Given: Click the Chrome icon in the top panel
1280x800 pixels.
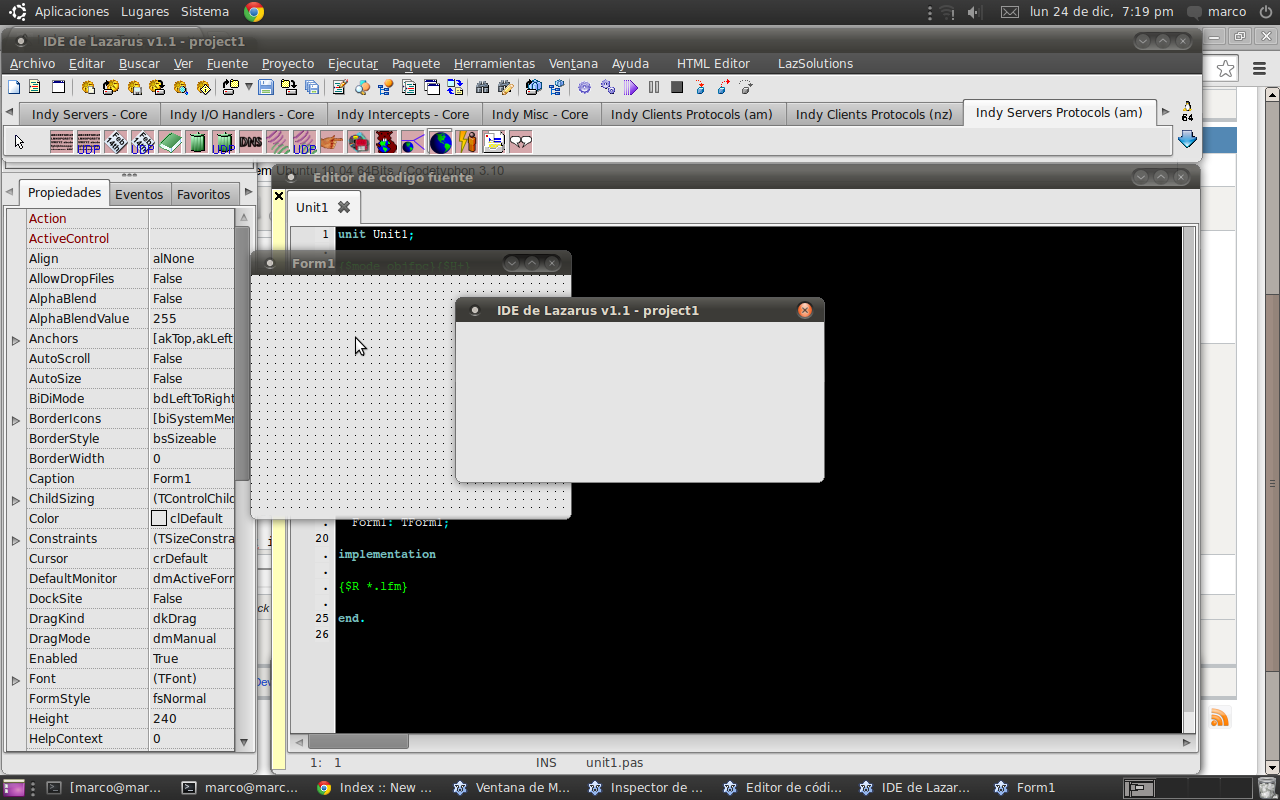Looking at the screenshot, I should pos(254,12).
